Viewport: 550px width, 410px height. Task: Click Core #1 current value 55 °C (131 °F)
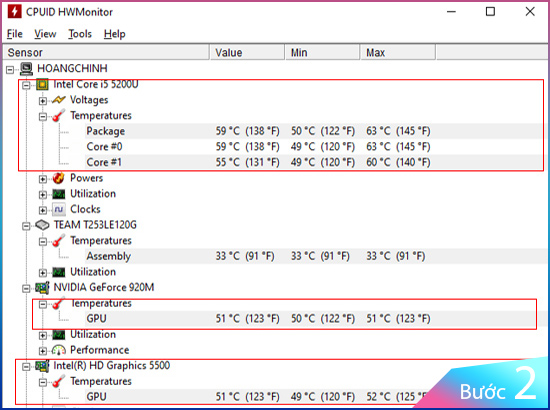pyautogui.click(x=247, y=162)
